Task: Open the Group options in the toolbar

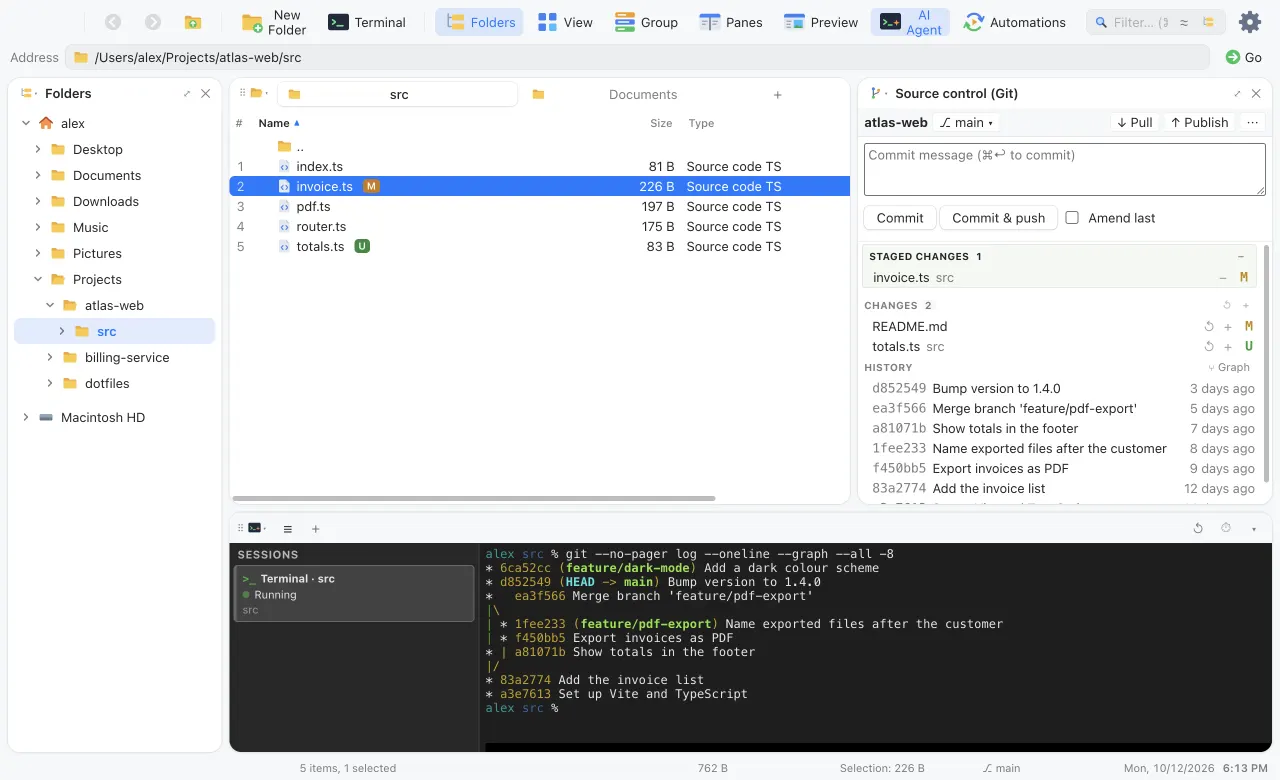Action: pos(646,22)
